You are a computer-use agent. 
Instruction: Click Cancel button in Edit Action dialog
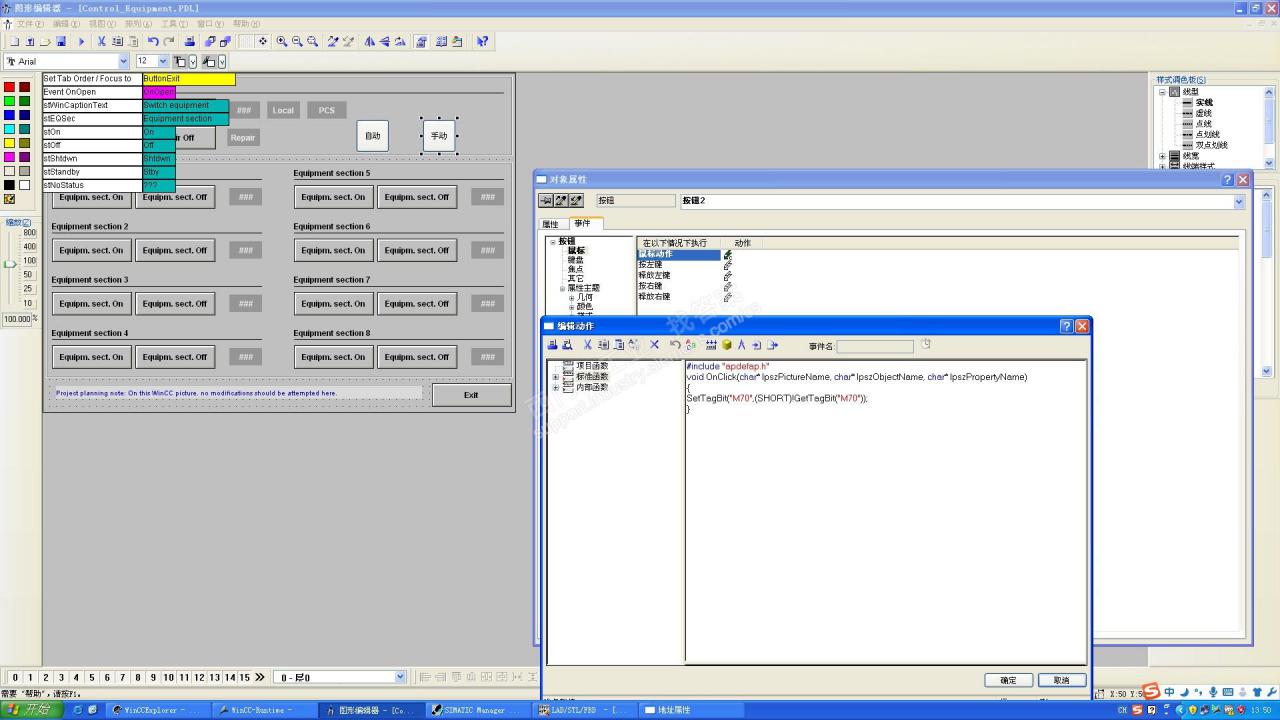tap(1061, 680)
